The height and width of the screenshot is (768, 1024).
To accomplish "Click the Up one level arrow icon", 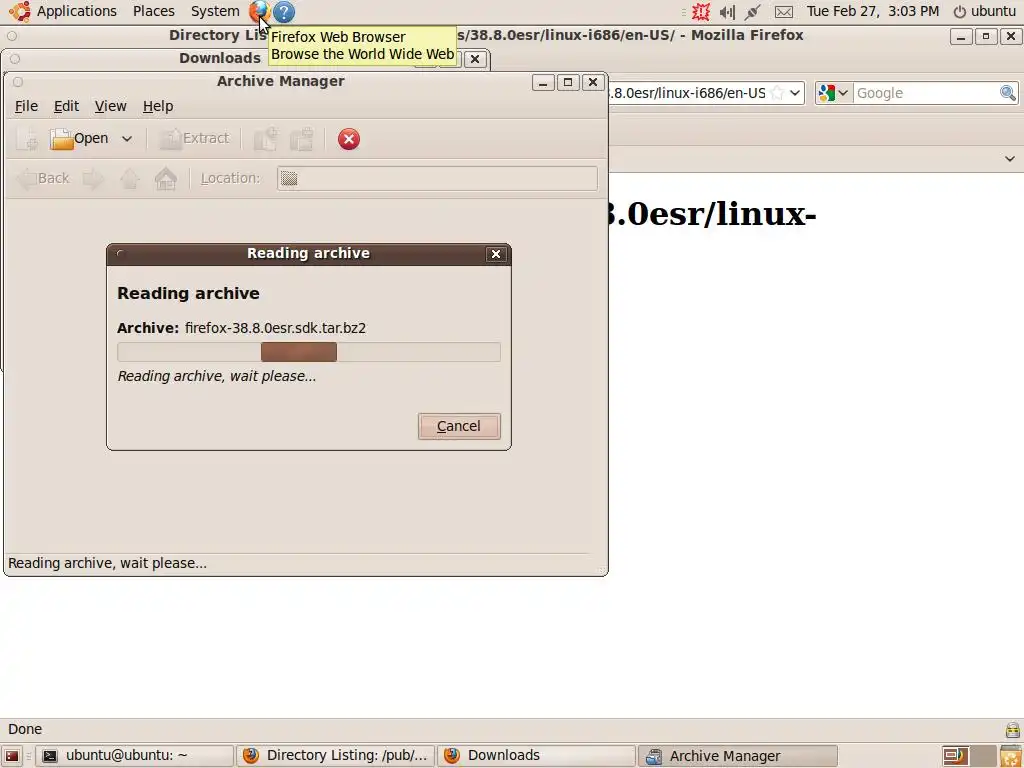I will pos(129,178).
